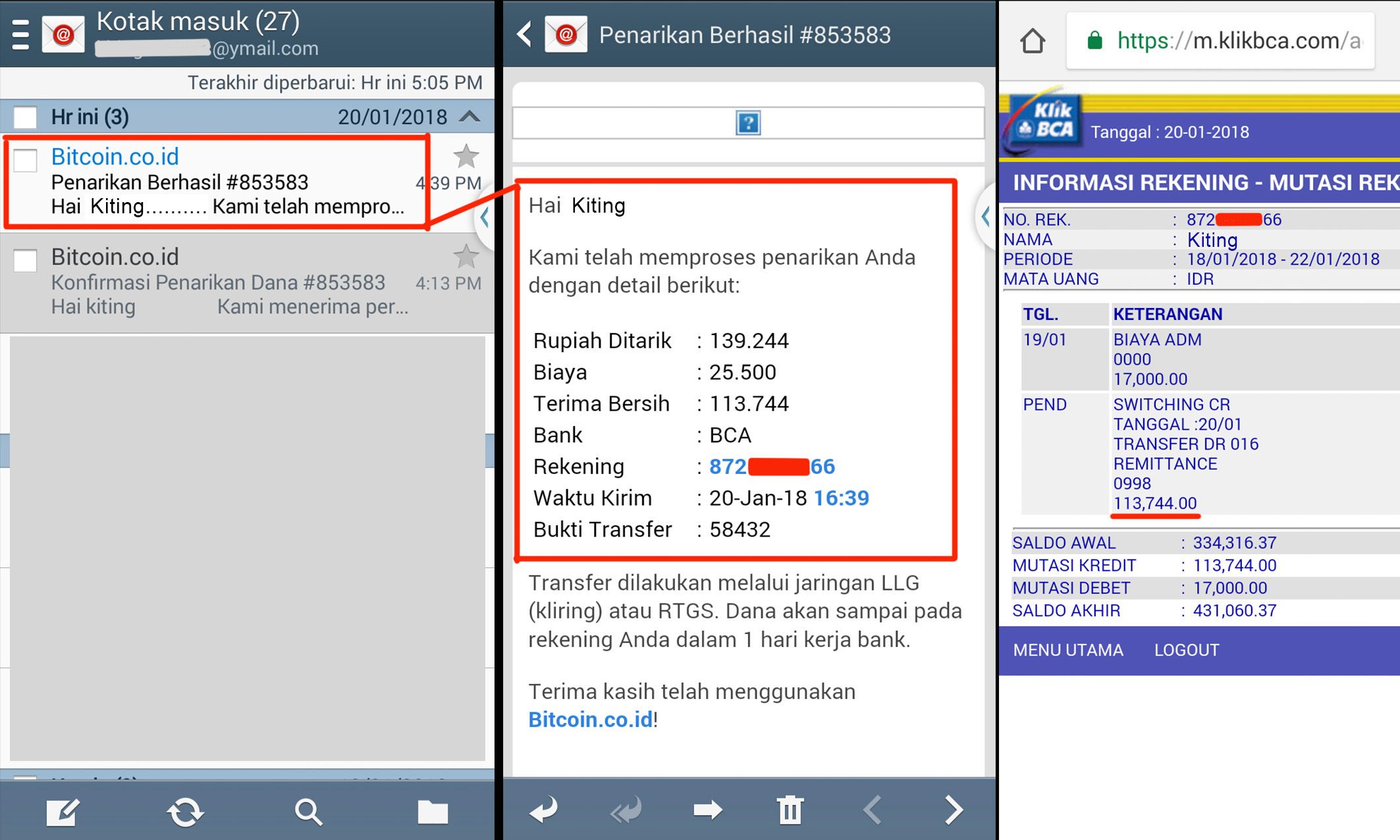1400x840 pixels.
Task: Open mail folders icon in bottom bar
Action: (x=433, y=812)
